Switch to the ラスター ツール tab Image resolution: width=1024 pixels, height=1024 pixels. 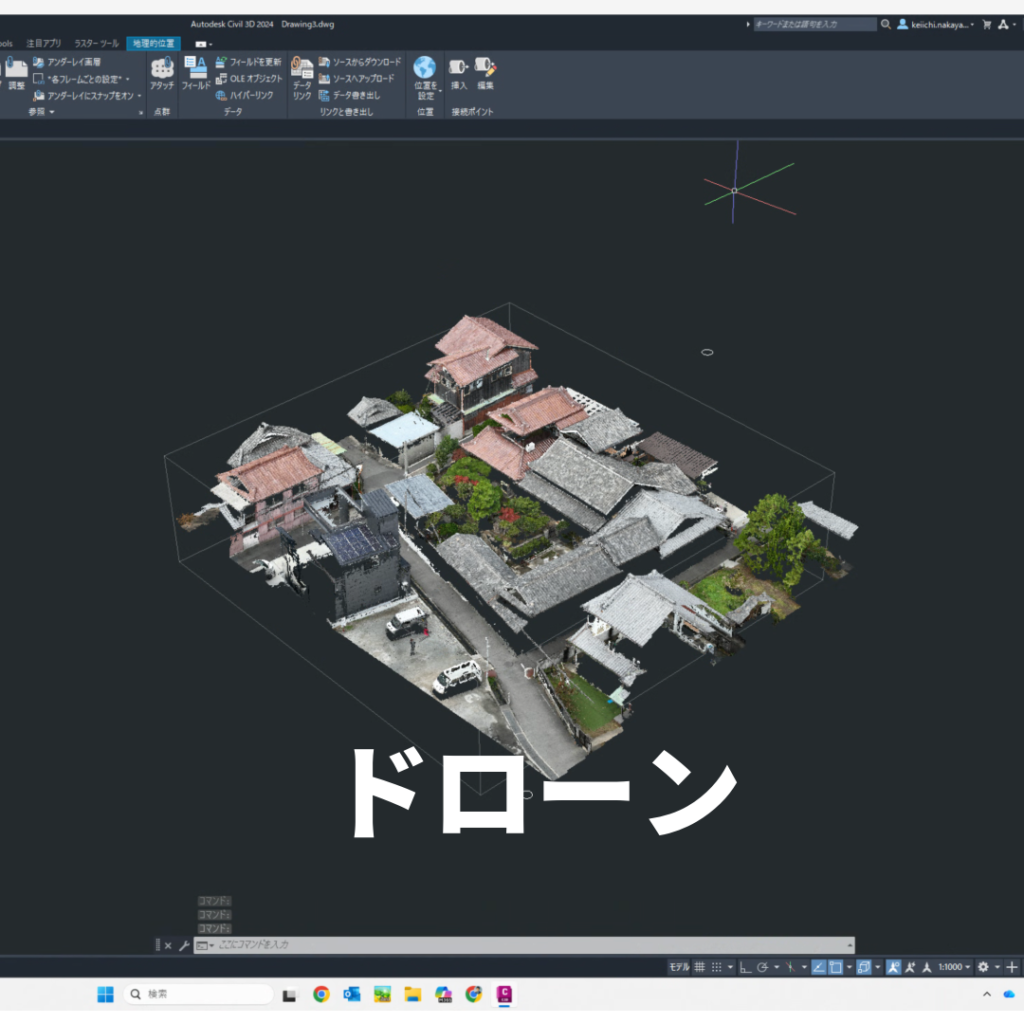(97, 44)
